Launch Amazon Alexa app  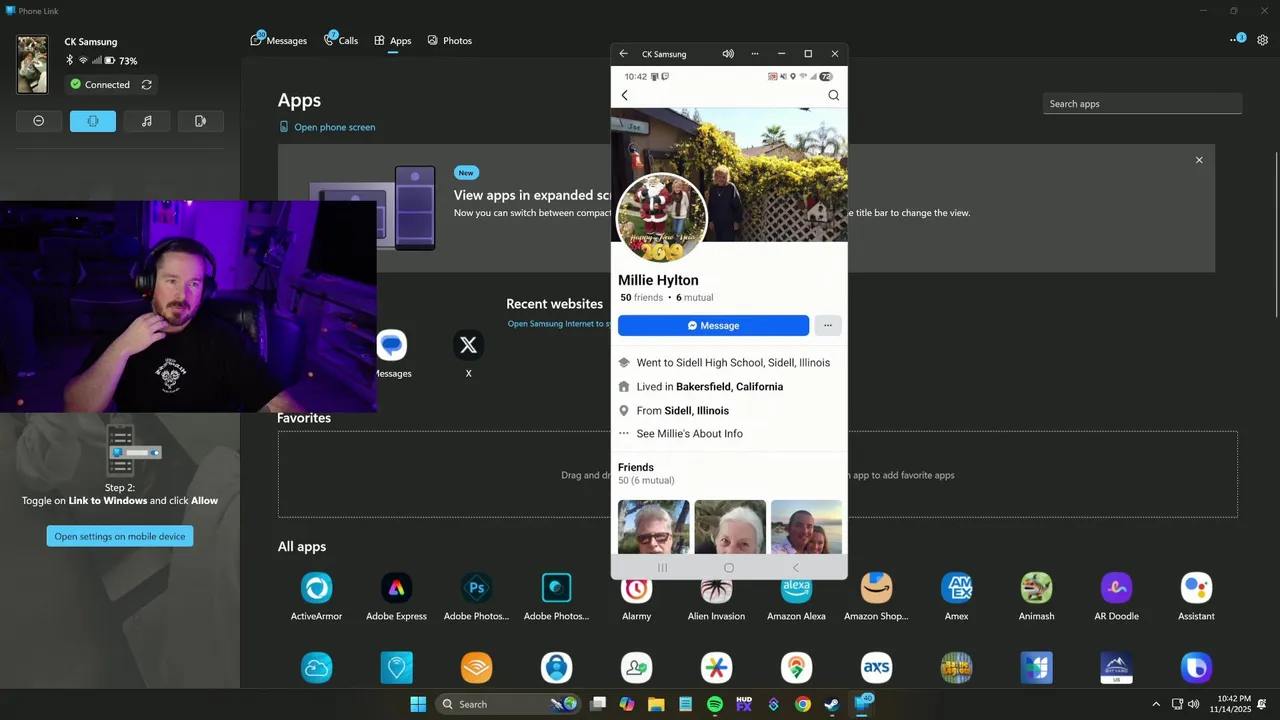[796, 590]
